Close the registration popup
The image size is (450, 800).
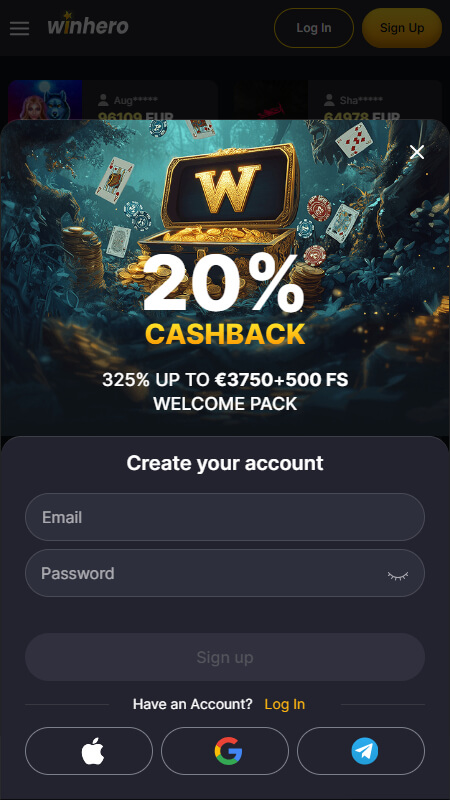(x=417, y=152)
